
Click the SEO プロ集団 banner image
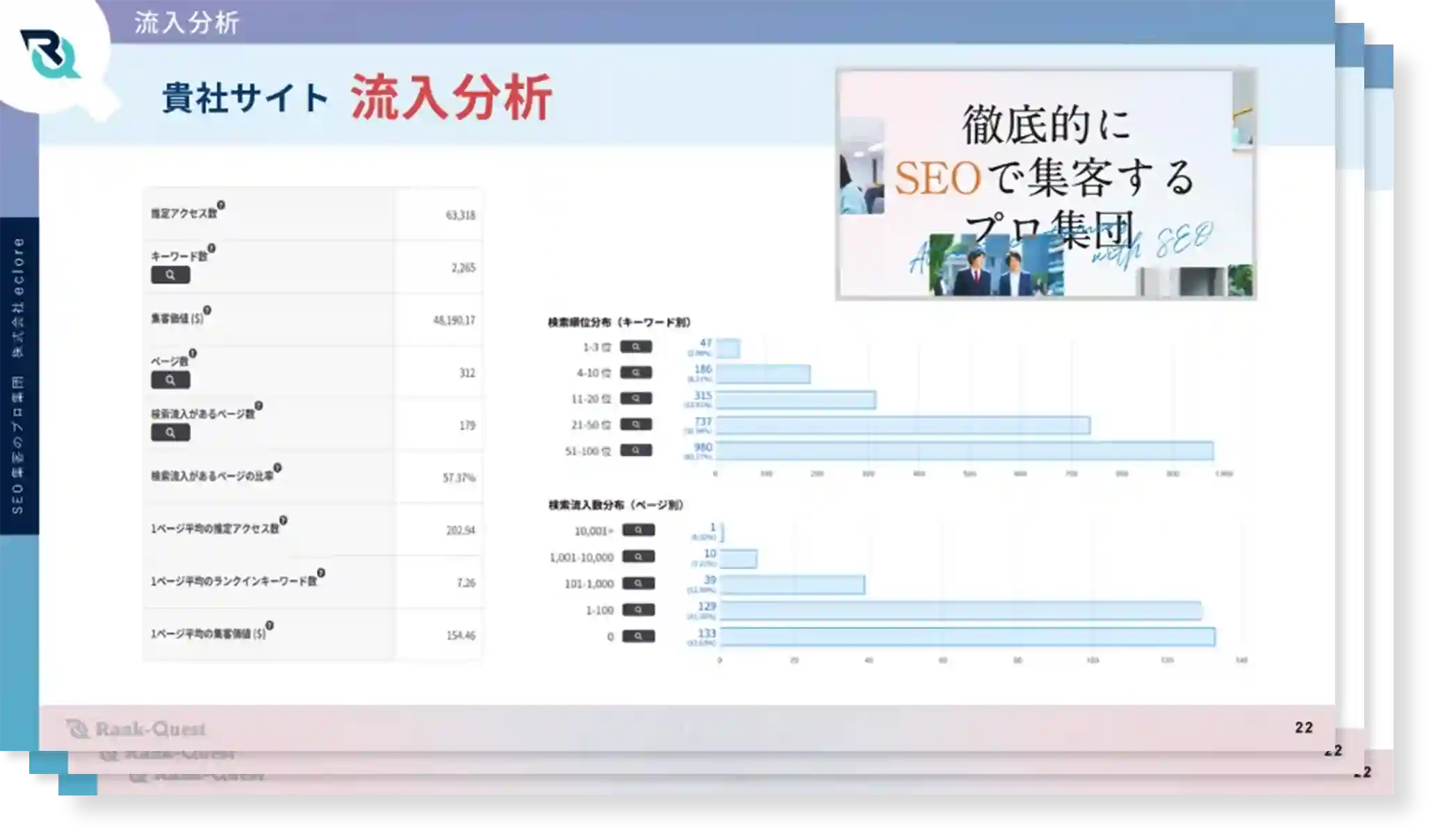[x=1045, y=184]
